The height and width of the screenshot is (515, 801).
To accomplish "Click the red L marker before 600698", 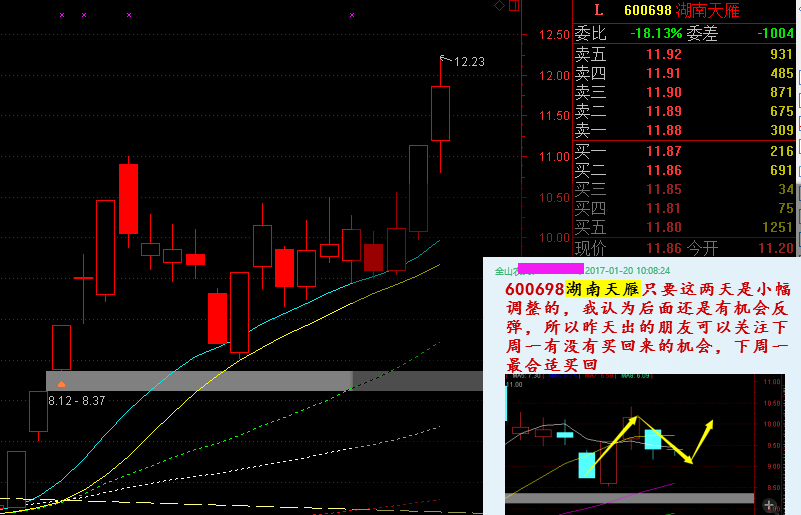I will click(x=599, y=11).
